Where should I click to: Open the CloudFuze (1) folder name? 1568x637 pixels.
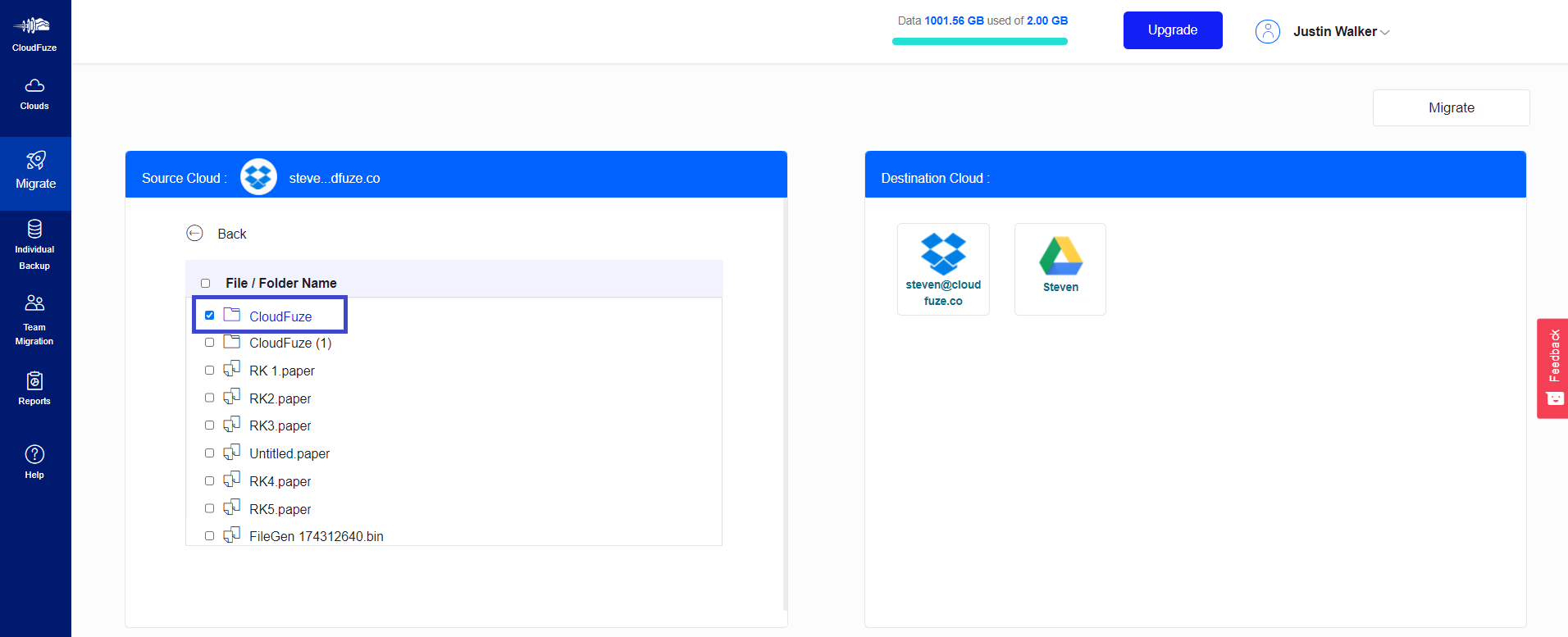(290, 343)
